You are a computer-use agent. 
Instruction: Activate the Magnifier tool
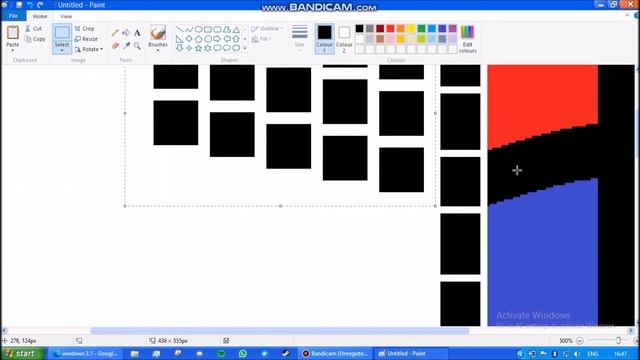[x=137, y=46]
